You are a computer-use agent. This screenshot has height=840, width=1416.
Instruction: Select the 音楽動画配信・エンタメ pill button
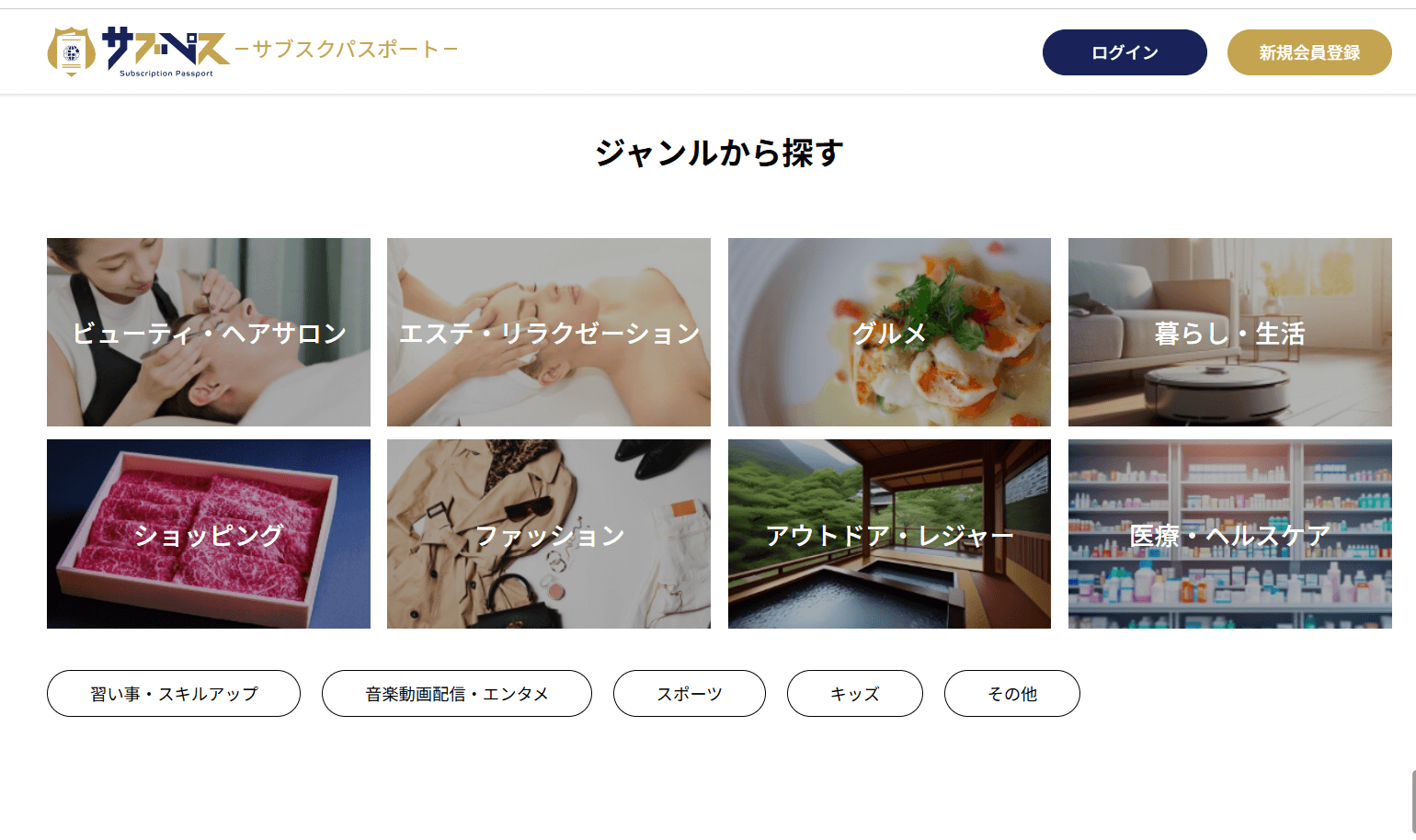(457, 694)
